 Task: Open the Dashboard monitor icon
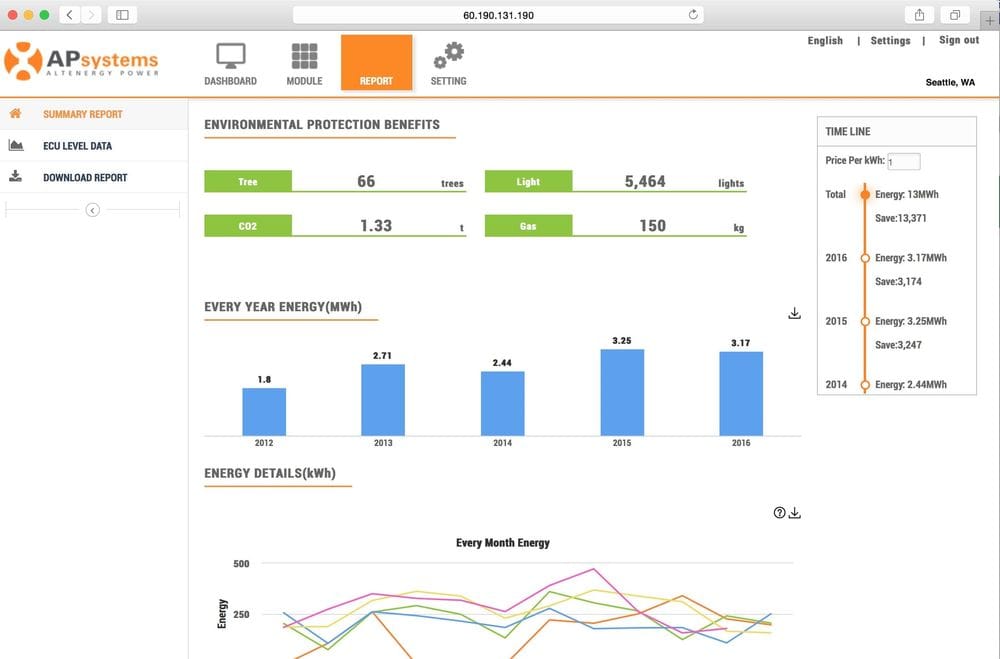[231, 56]
